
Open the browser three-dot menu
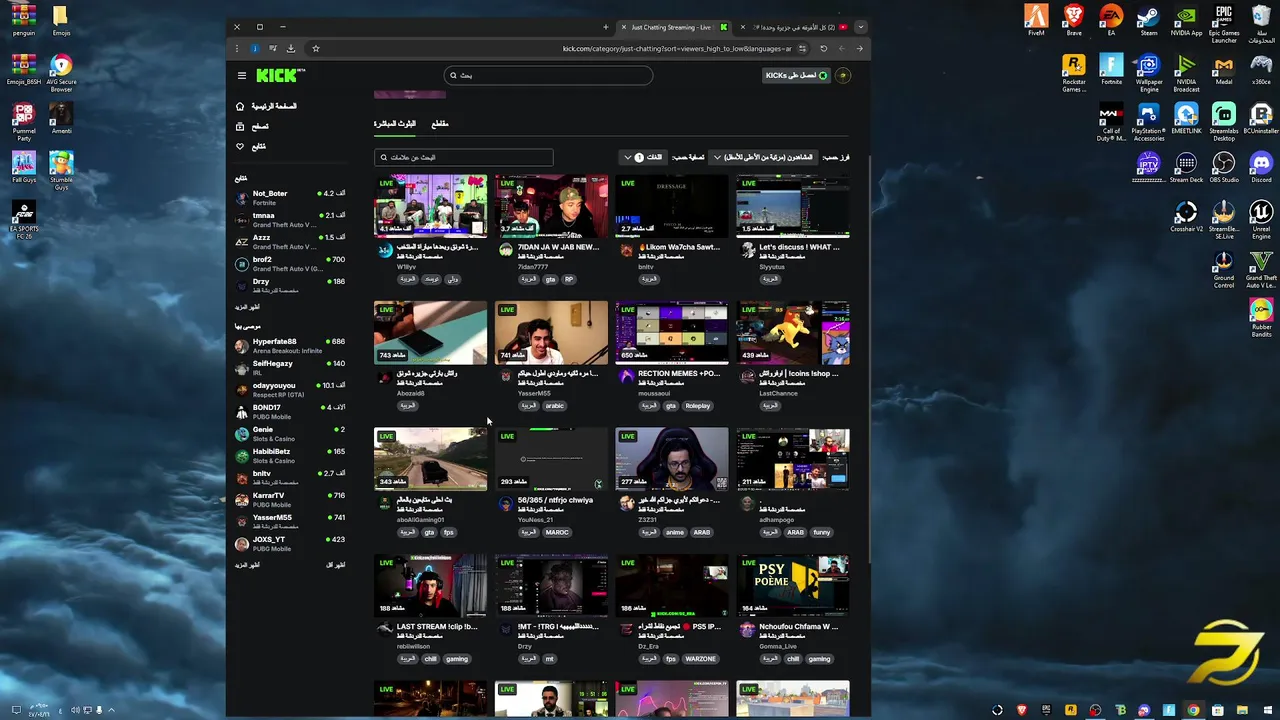pyautogui.click(x=236, y=48)
